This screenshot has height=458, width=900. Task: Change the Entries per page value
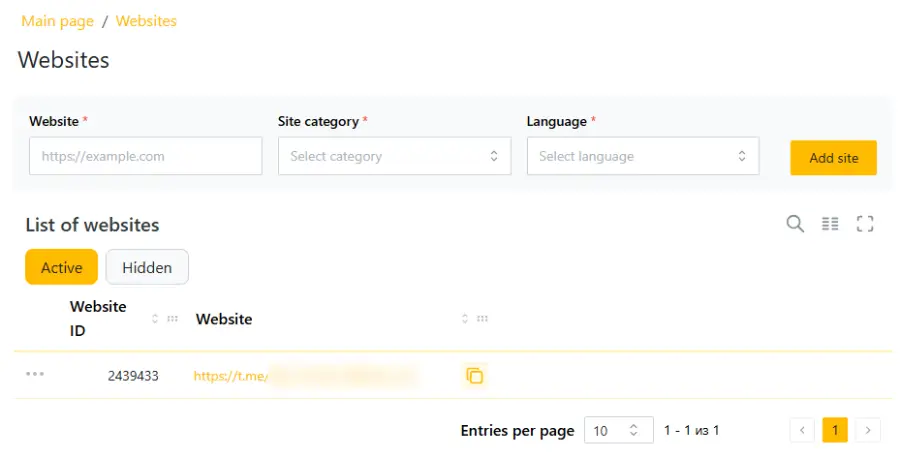tap(619, 430)
